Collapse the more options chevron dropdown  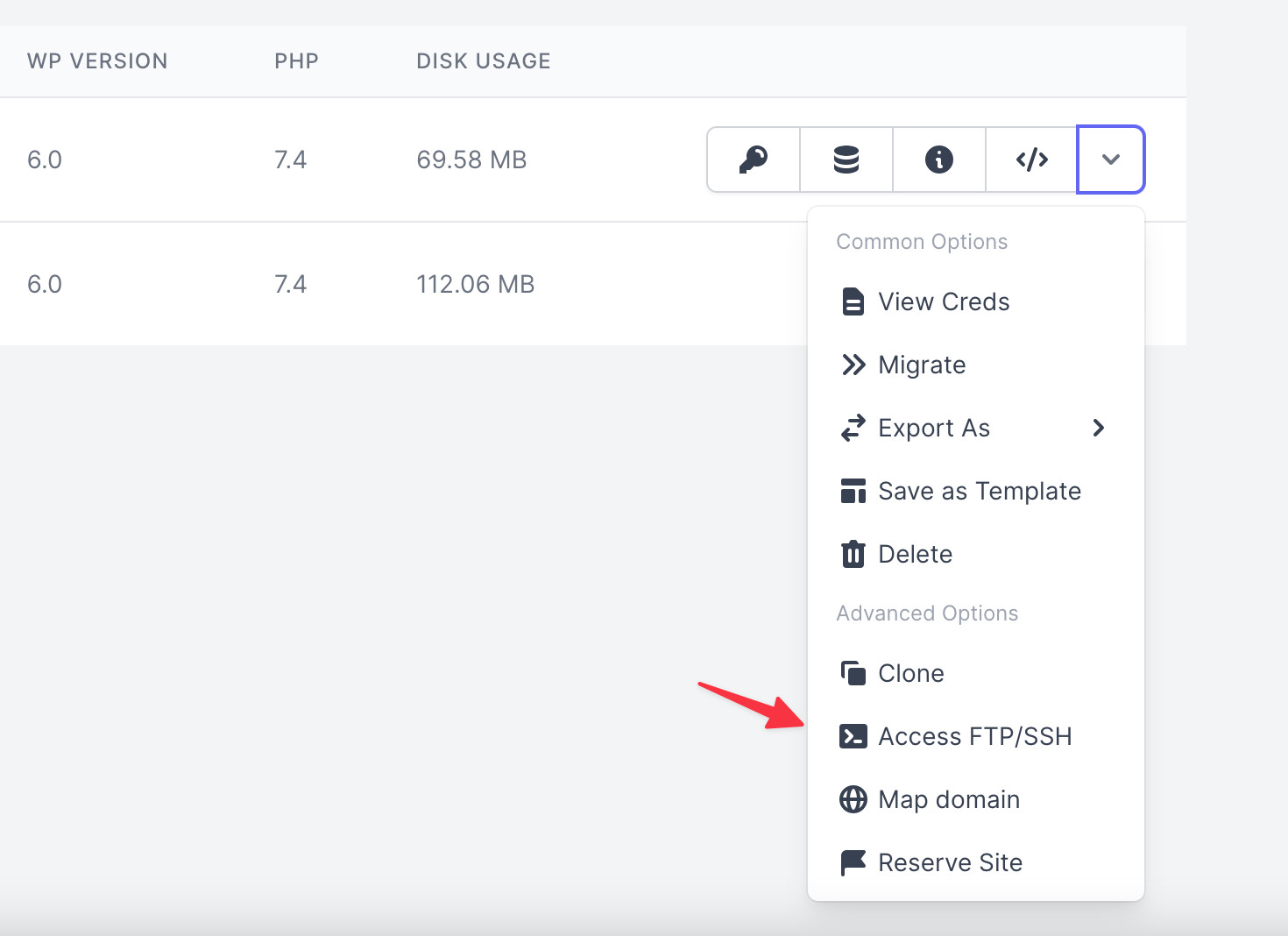click(1111, 160)
